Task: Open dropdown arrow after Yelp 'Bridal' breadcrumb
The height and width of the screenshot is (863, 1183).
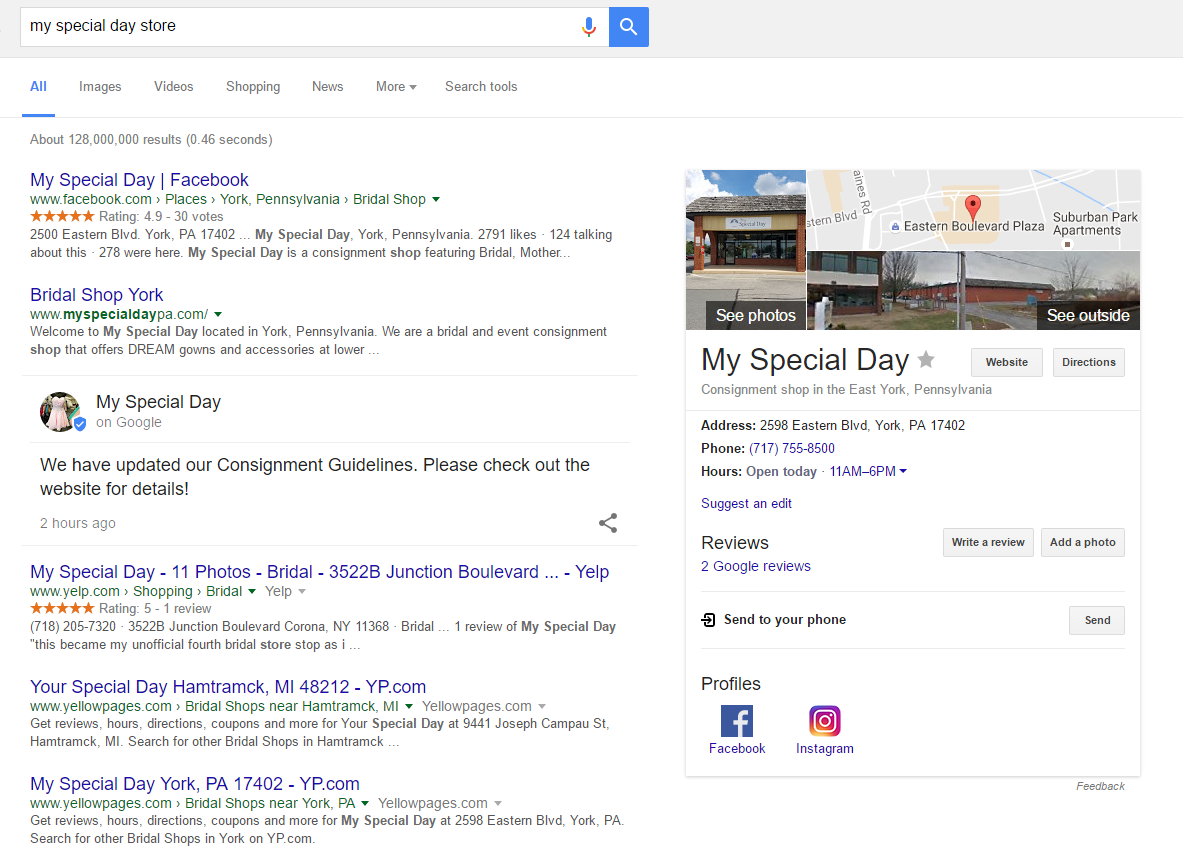Action: [x=252, y=591]
